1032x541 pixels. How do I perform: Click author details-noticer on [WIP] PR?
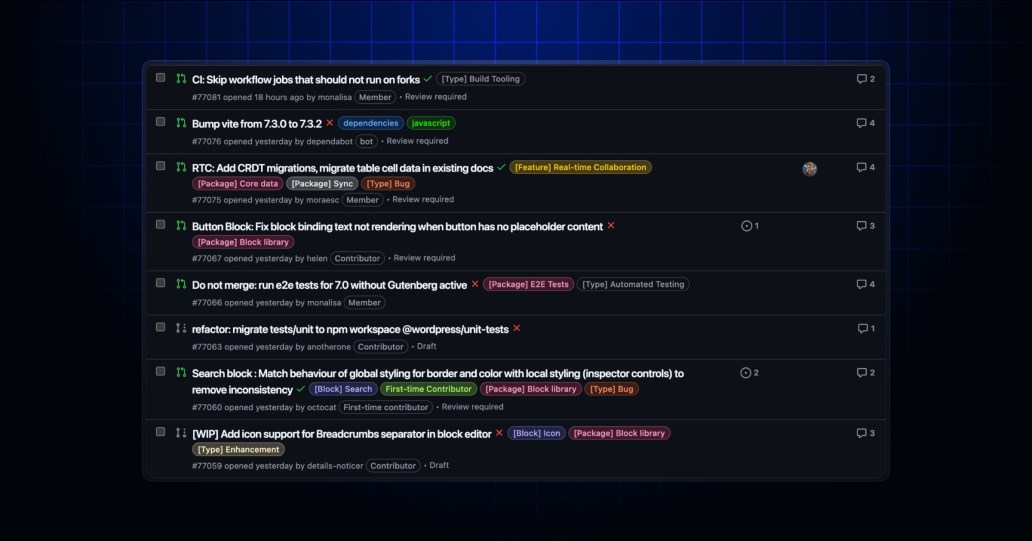tap(335, 466)
